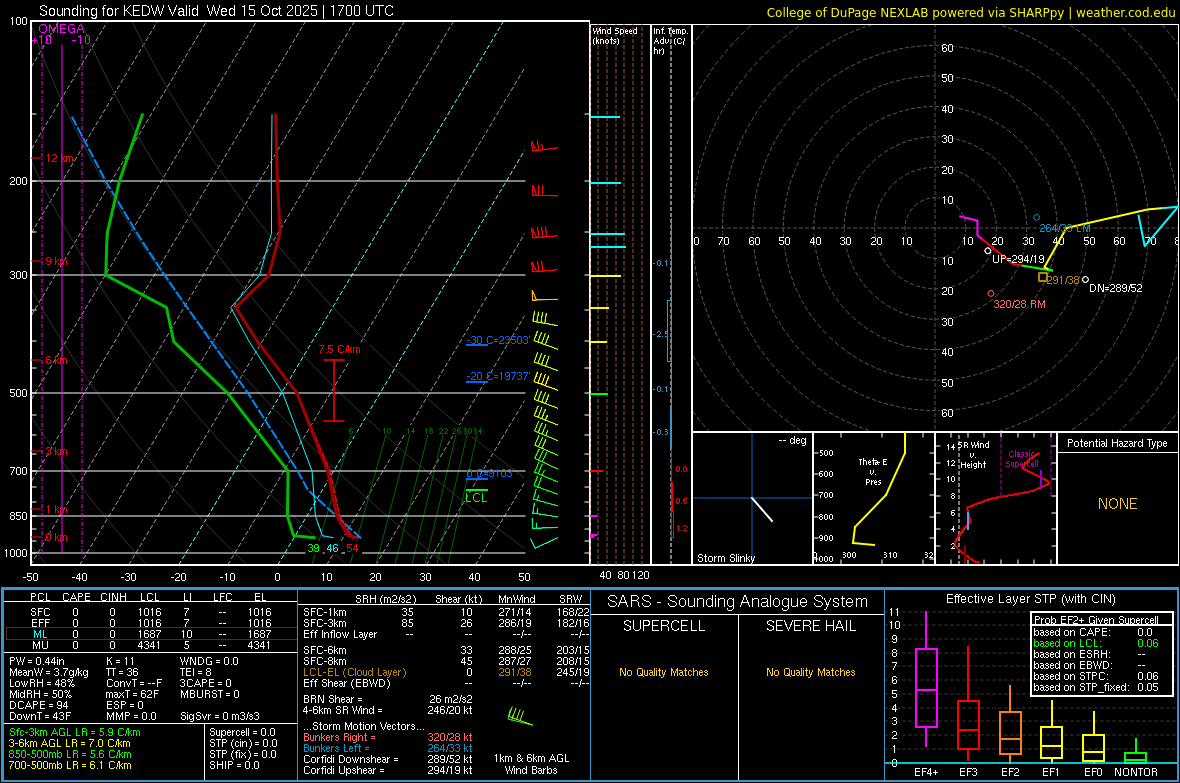
Task: Click 'No Quality Matches' under SUPERCELL
Action: click(x=664, y=672)
